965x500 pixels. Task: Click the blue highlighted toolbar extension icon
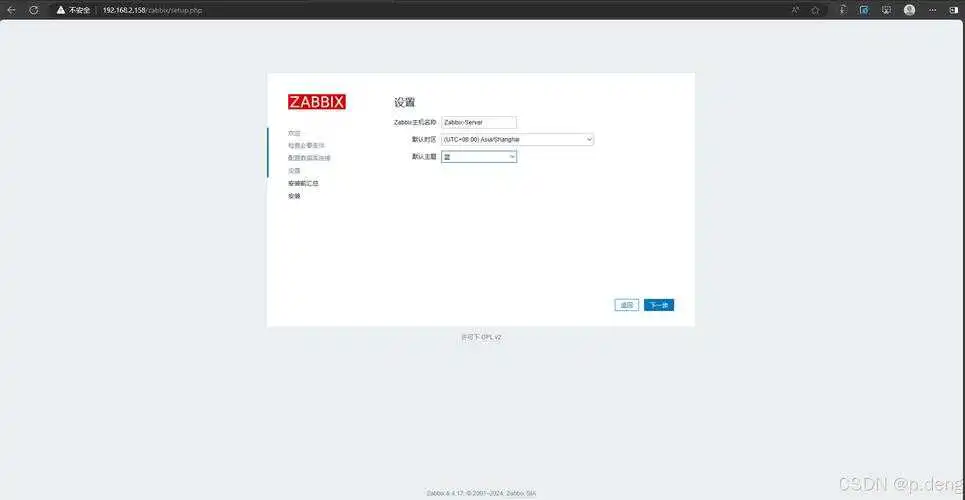click(865, 10)
